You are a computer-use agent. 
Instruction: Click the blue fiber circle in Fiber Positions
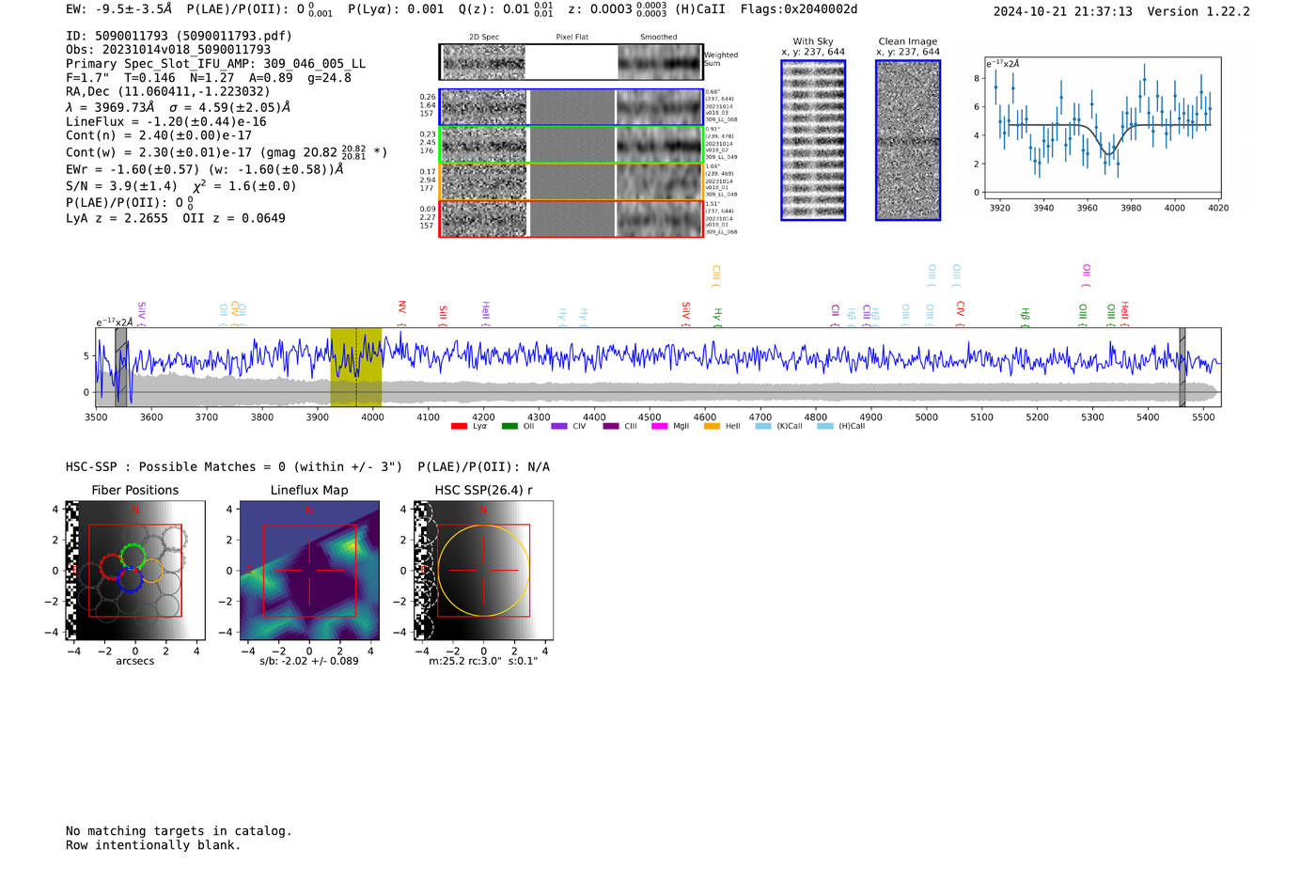130,580
